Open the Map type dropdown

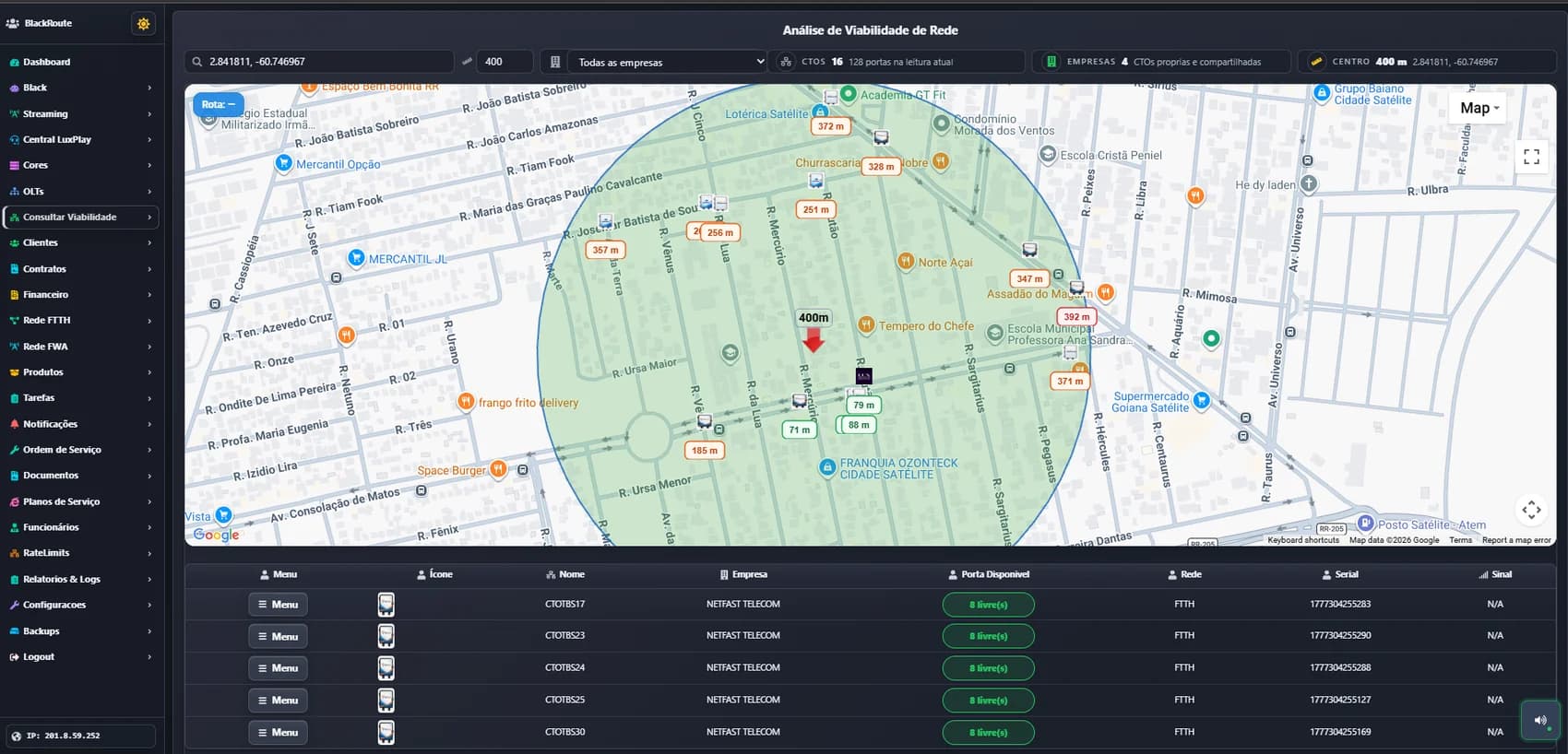(1478, 108)
